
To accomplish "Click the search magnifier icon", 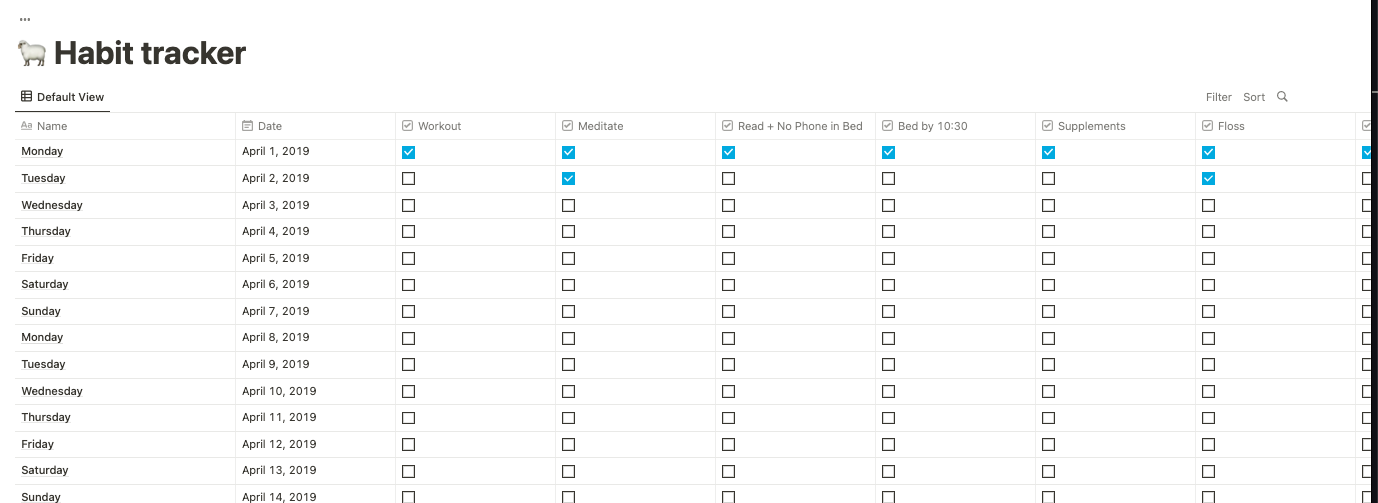I will coord(1282,97).
